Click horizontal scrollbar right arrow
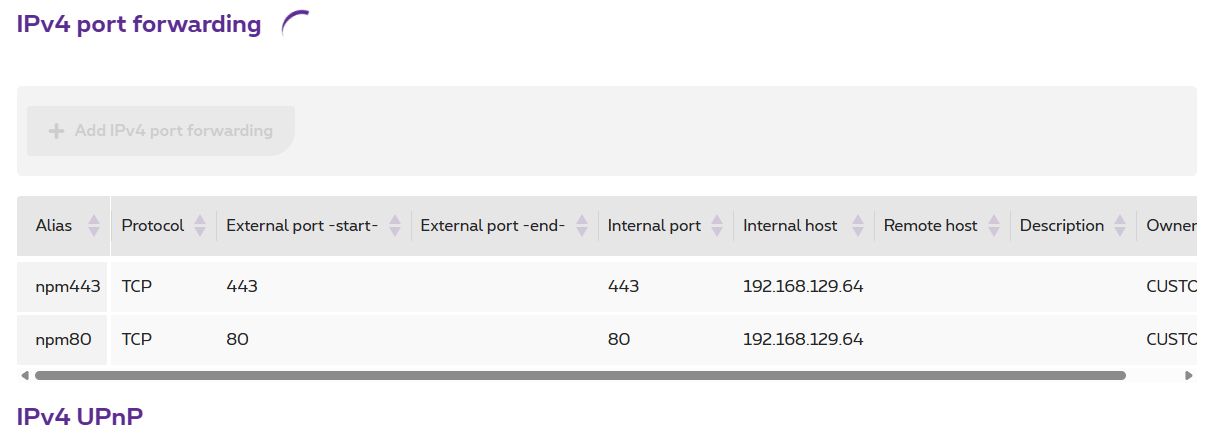This screenshot has width=1212, height=436. tap(1189, 376)
